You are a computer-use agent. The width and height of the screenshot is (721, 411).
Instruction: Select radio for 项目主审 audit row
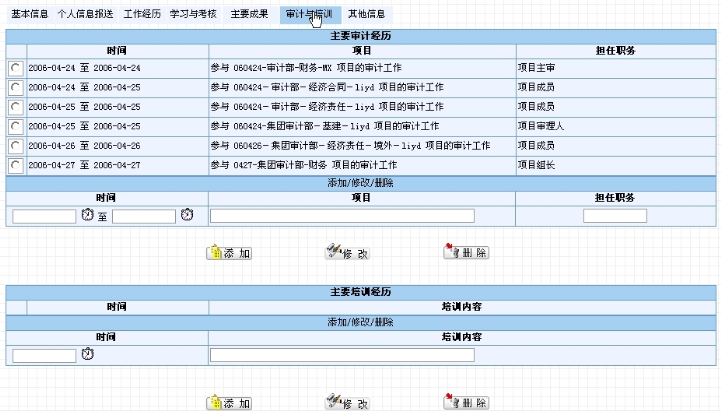[15, 68]
